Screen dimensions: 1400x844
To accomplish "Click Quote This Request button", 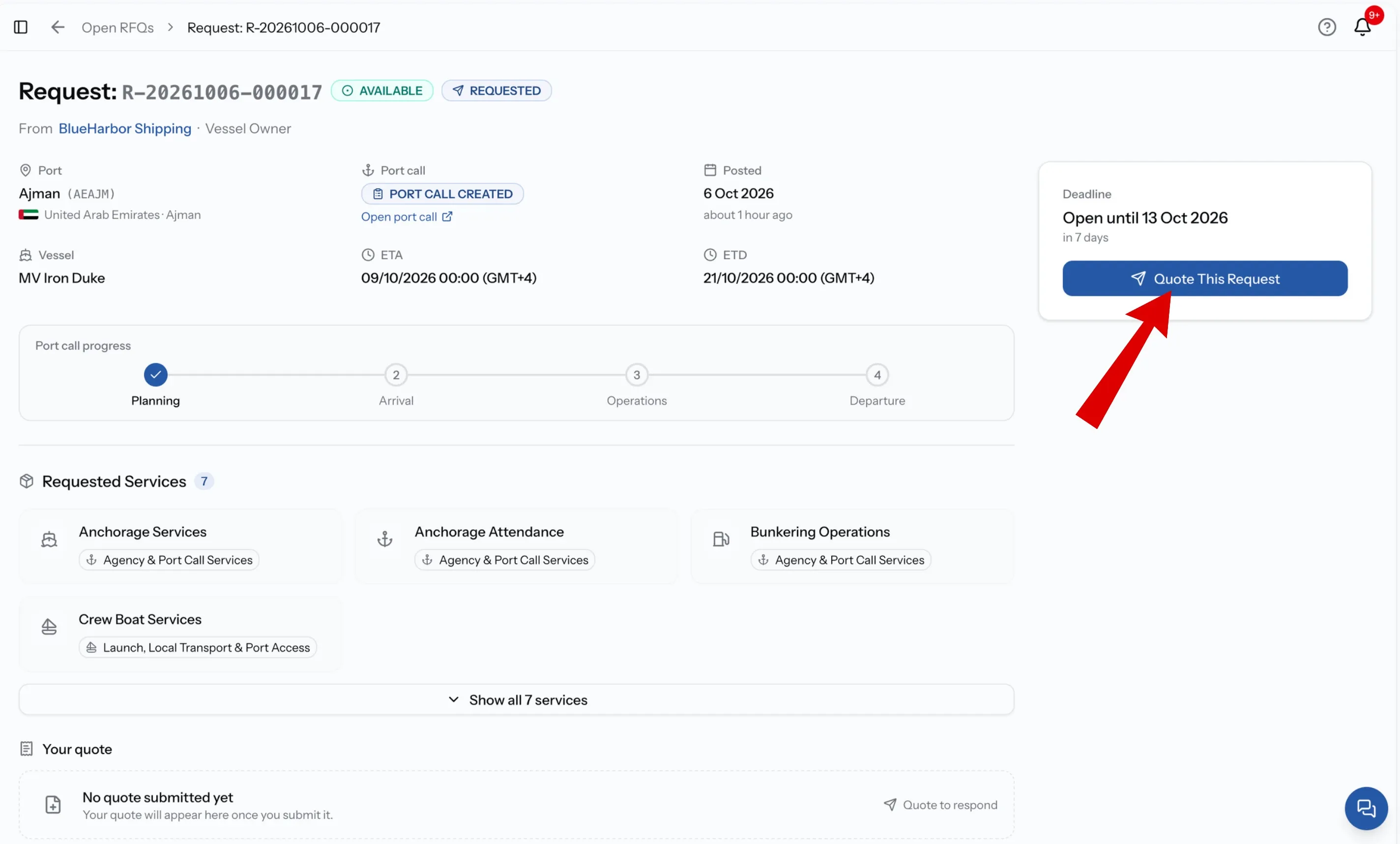I will (x=1205, y=278).
